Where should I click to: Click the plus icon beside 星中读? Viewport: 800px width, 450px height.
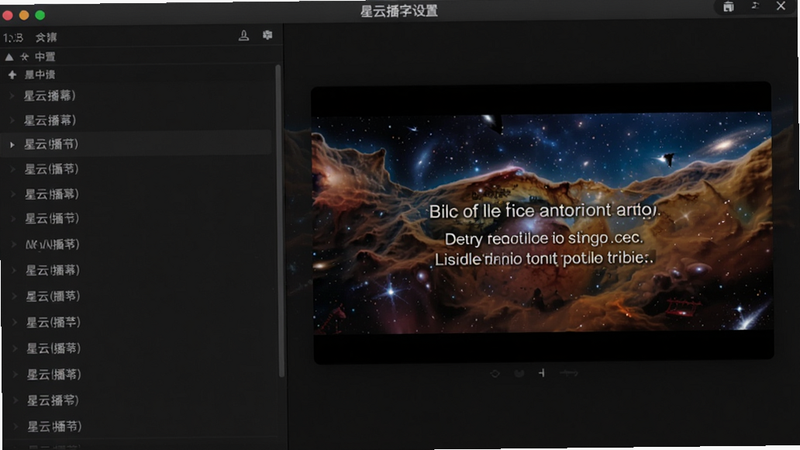(12, 75)
